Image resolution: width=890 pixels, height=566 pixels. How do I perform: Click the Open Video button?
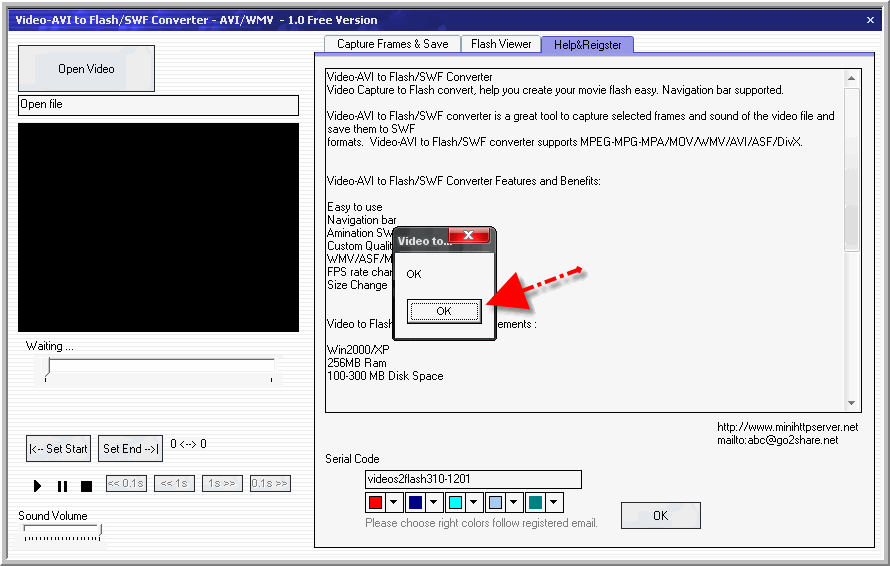(x=86, y=69)
